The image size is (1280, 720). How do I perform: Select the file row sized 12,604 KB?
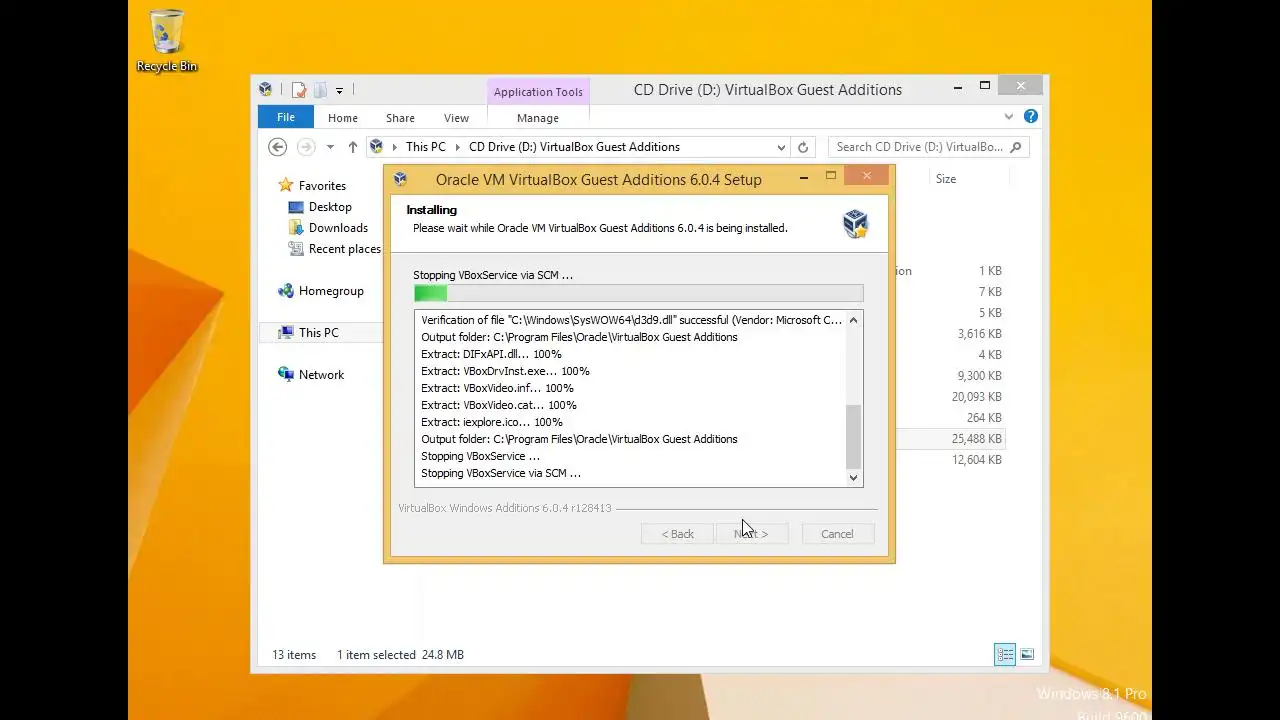tap(950, 460)
